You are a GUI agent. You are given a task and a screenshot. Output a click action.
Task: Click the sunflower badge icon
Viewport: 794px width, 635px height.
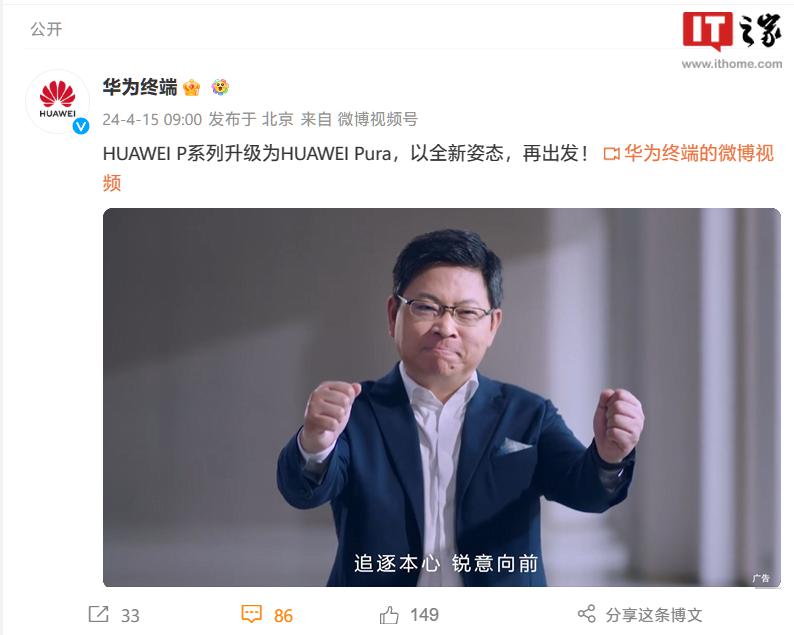(220, 87)
